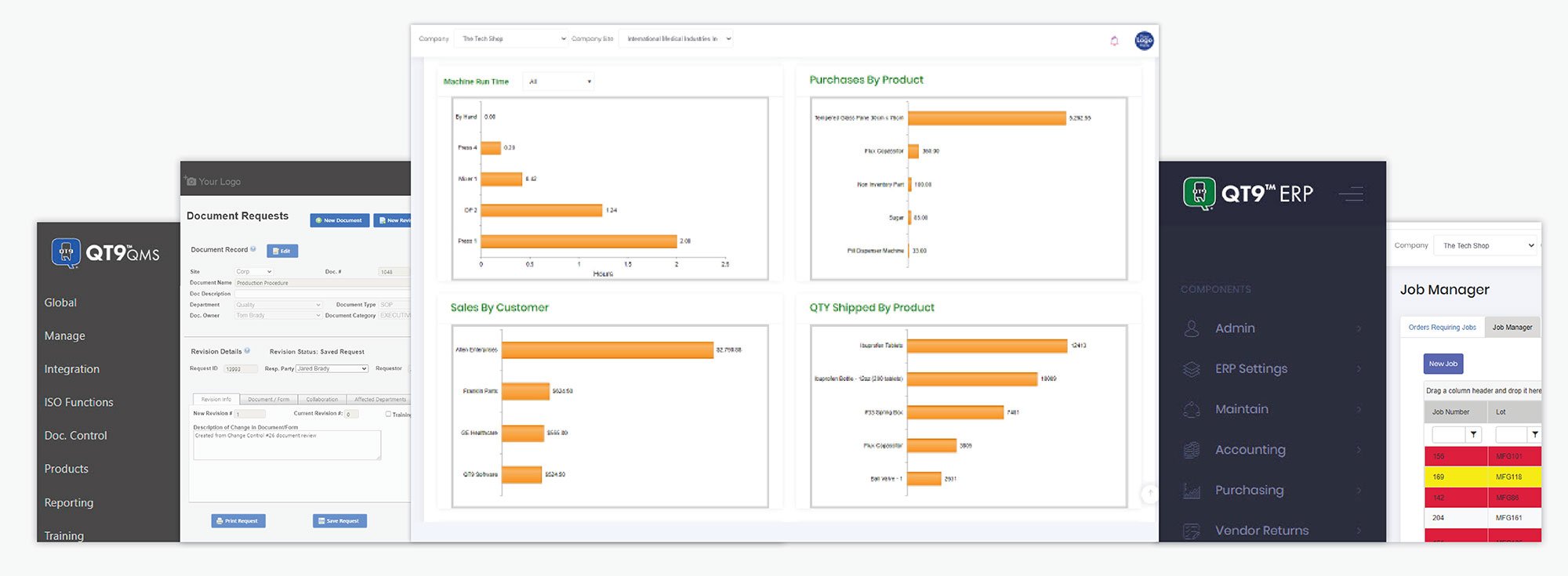Click the user avatar logo in dashboard header
The width and height of the screenshot is (1568, 576).
point(1144,40)
